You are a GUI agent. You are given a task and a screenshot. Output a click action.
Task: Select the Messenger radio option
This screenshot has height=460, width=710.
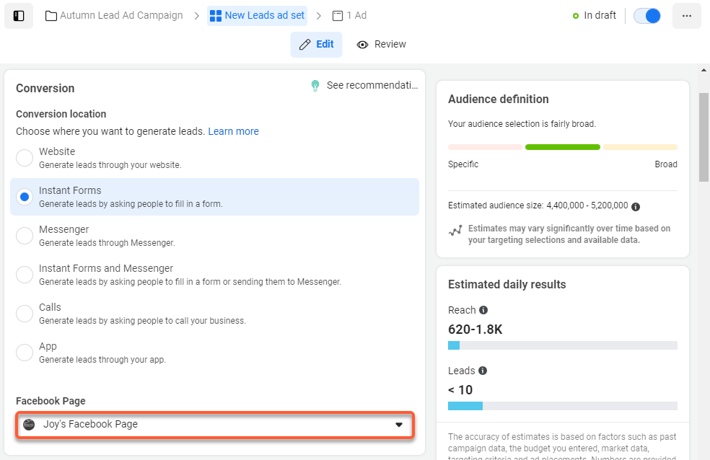(24, 236)
